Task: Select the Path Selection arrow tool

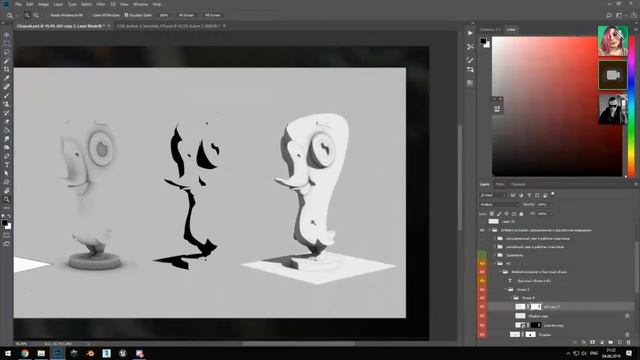Action: coord(7,173)
